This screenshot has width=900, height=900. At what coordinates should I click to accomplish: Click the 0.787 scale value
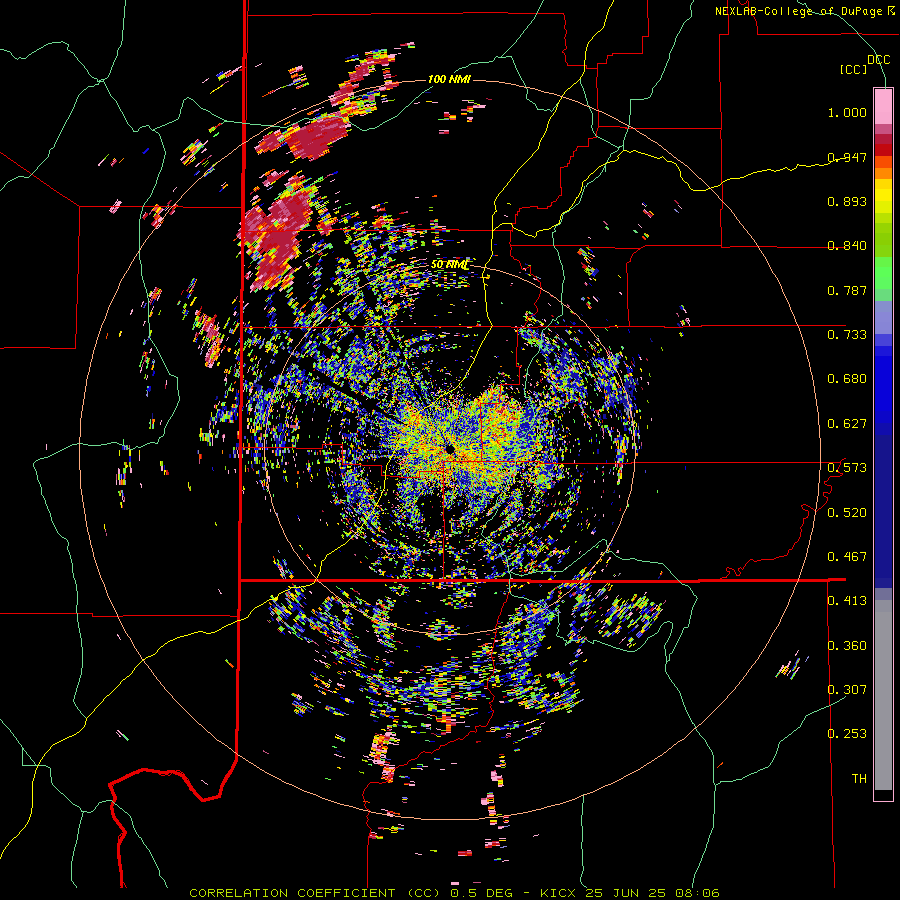847,290
